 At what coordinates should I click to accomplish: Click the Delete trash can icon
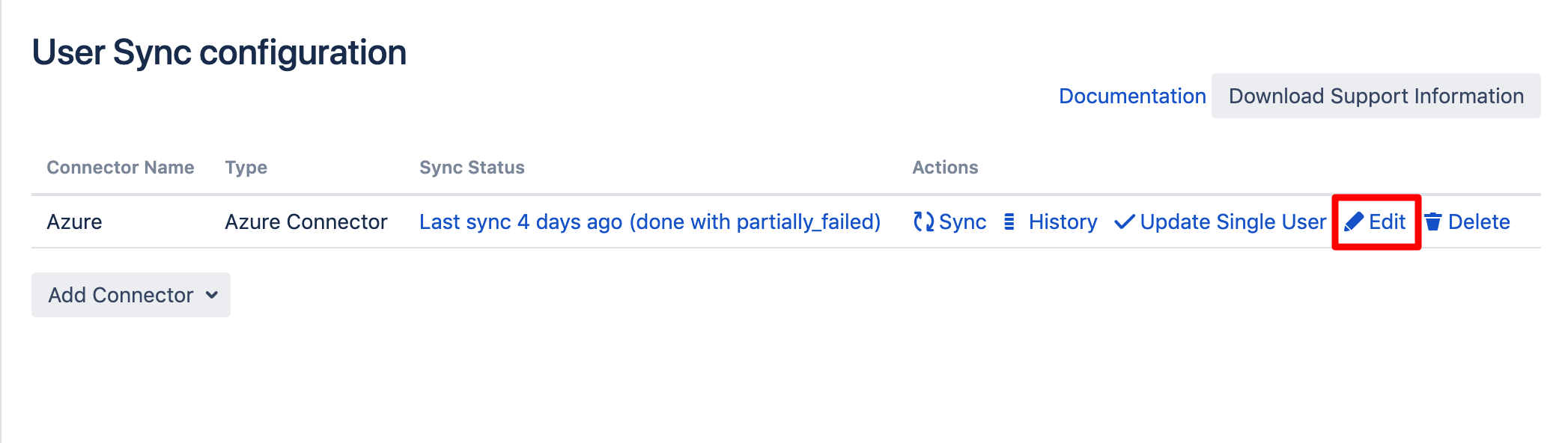[1433, 221]
